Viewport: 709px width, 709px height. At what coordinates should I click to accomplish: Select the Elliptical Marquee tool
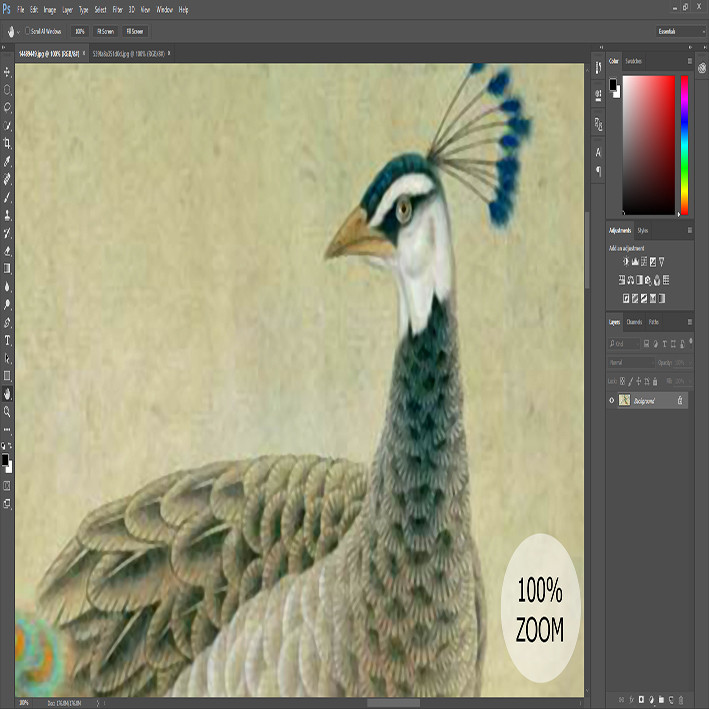pyautogui.click(x=7, y=90)
